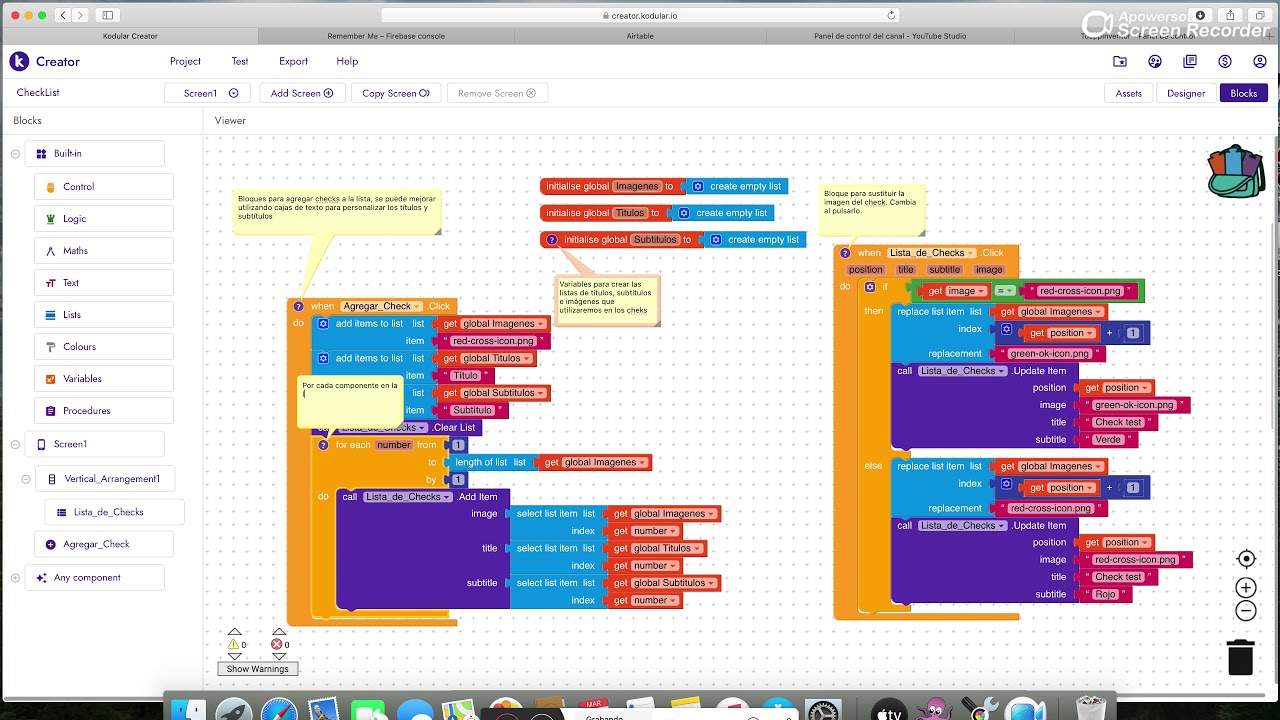Zoom in using the plus magnifier icon
The height and width of the screenshot is (720, 1280).
[1246, 587]
